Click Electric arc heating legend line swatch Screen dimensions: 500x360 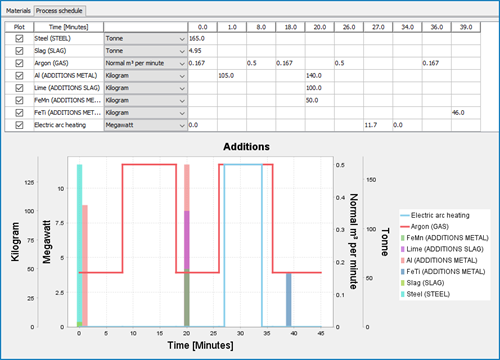[x=405, y=215]
